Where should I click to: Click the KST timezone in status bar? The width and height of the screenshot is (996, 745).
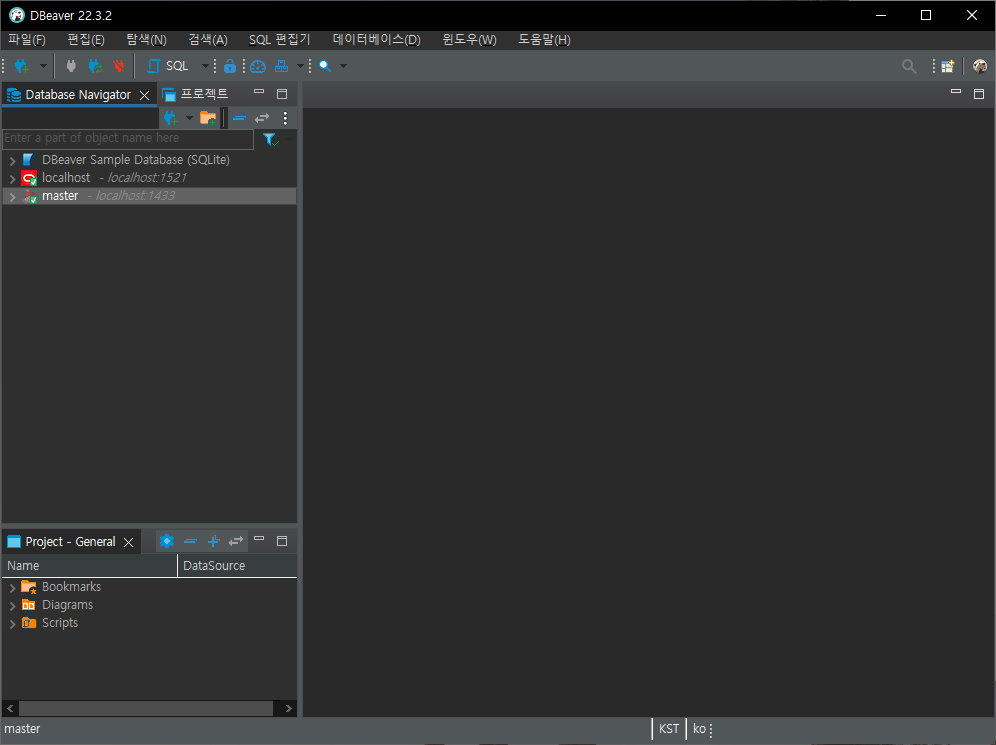pyautogui.click(x=669, y=729)
